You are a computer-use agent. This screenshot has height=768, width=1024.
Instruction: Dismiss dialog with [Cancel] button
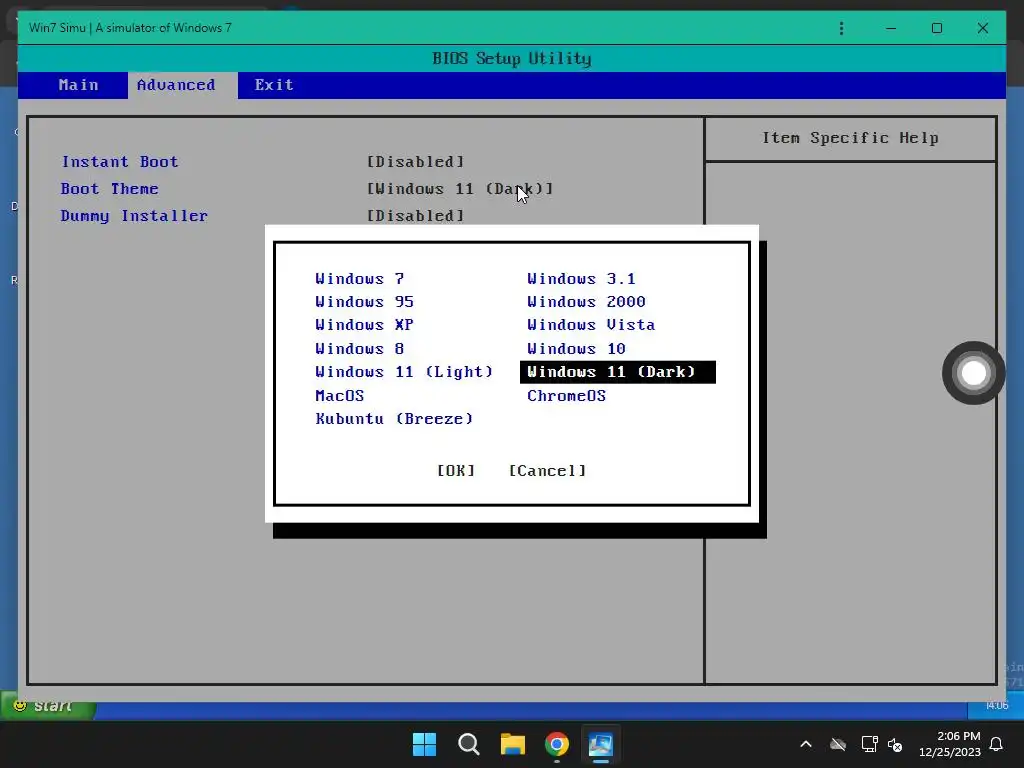point(547,471)
